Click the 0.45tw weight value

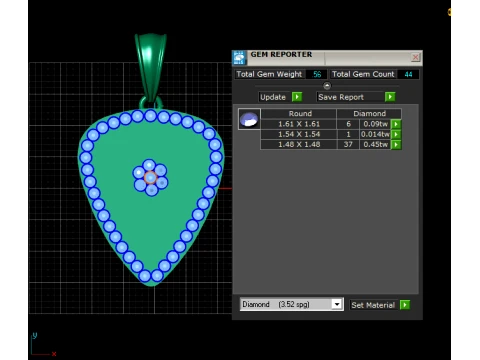[x=375, y=144]
